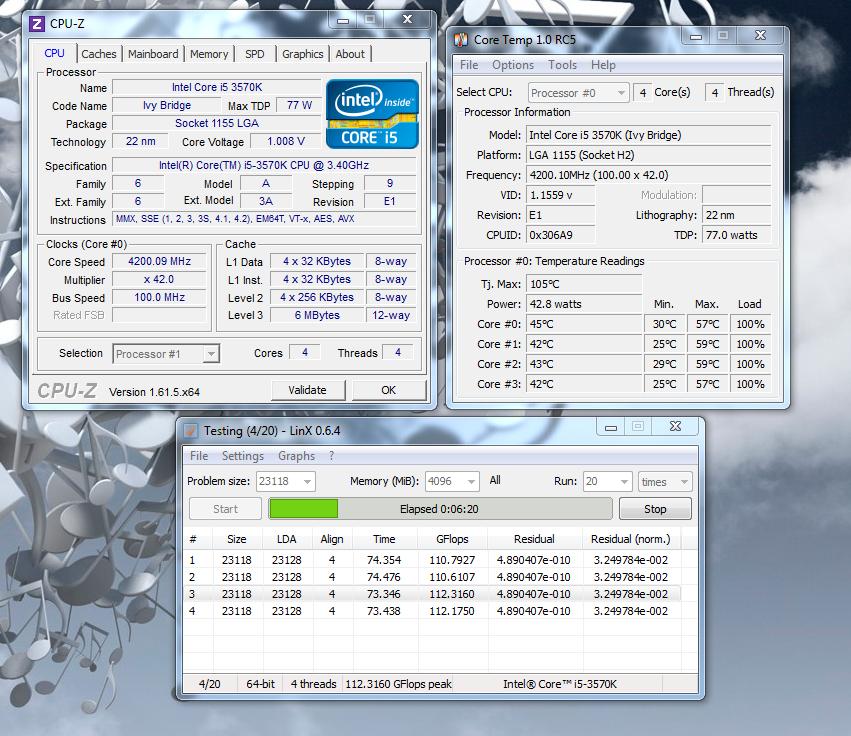
Task: Click the GFlops column header
Action: pyautogui.click(x=452, y=539)
